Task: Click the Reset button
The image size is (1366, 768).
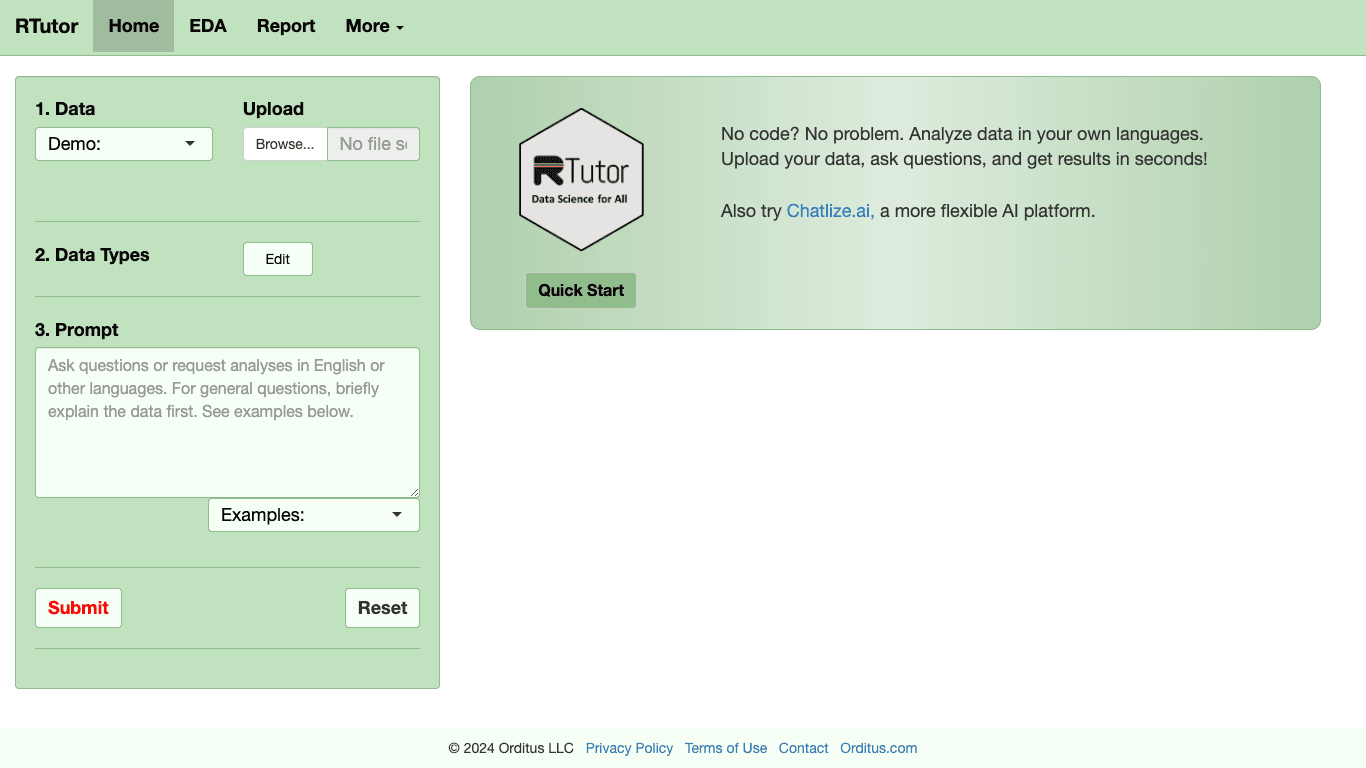Action: click(x=382, y=608)
